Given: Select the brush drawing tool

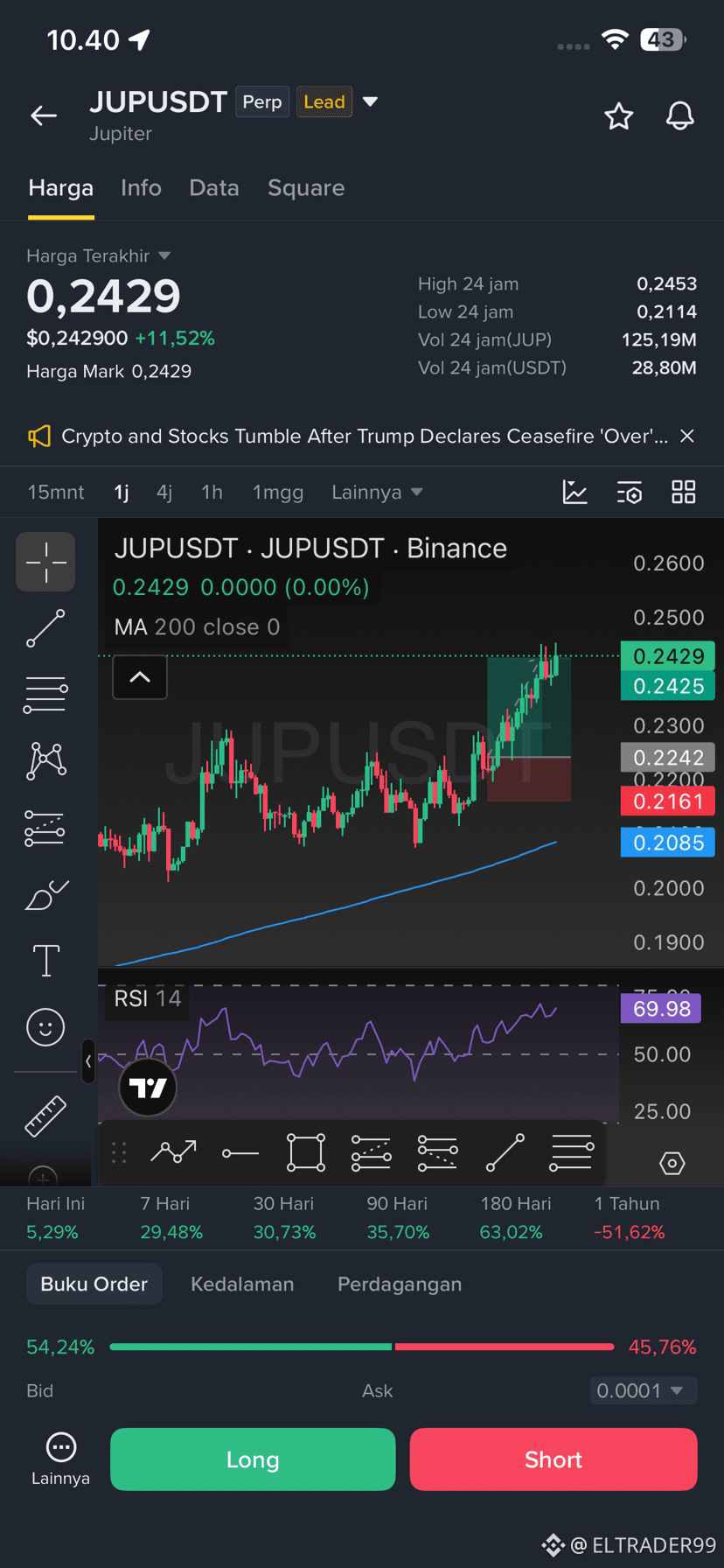Looking at the screenshot, I should click(46, 895).
